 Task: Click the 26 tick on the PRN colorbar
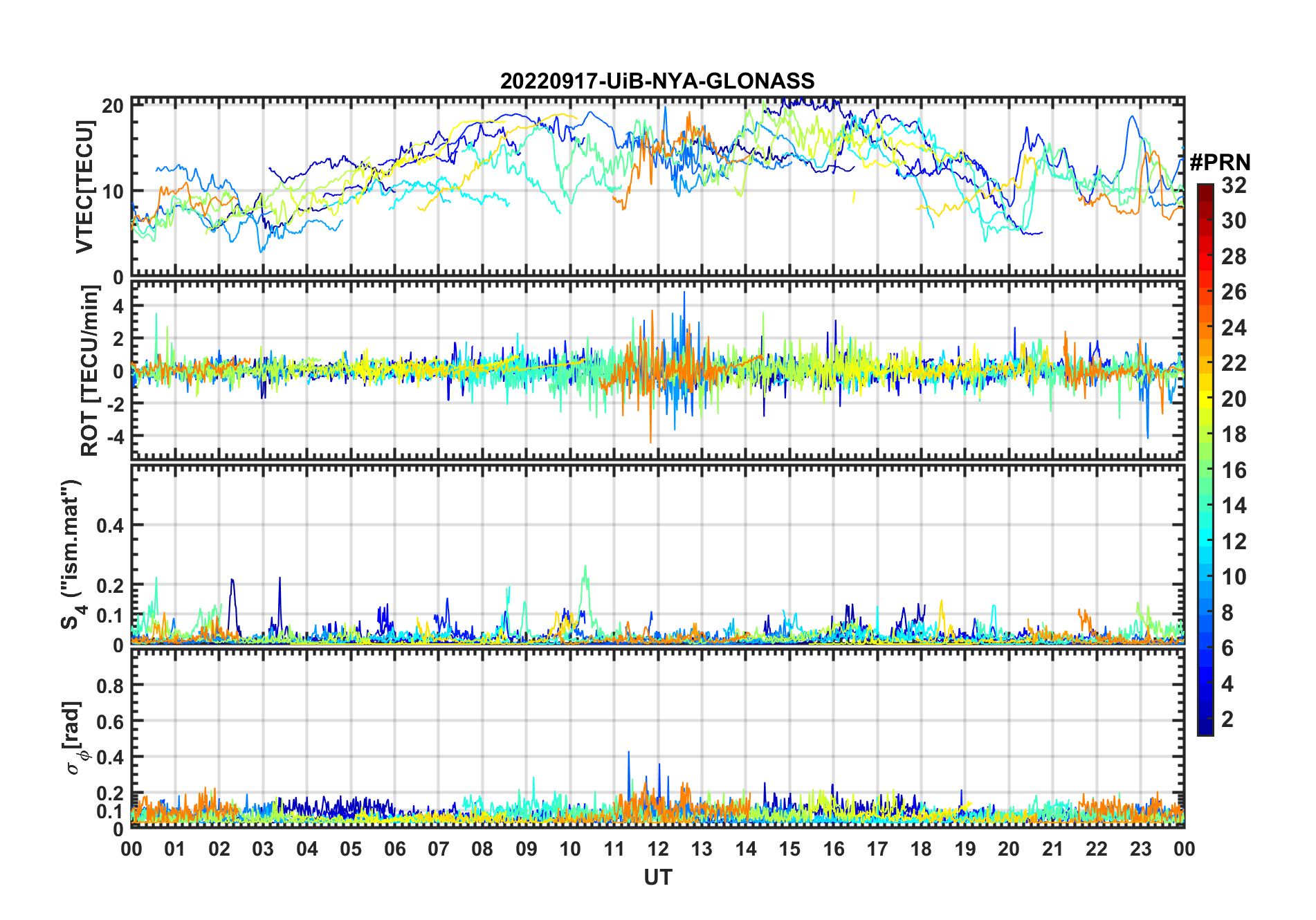pos(1234,292)
